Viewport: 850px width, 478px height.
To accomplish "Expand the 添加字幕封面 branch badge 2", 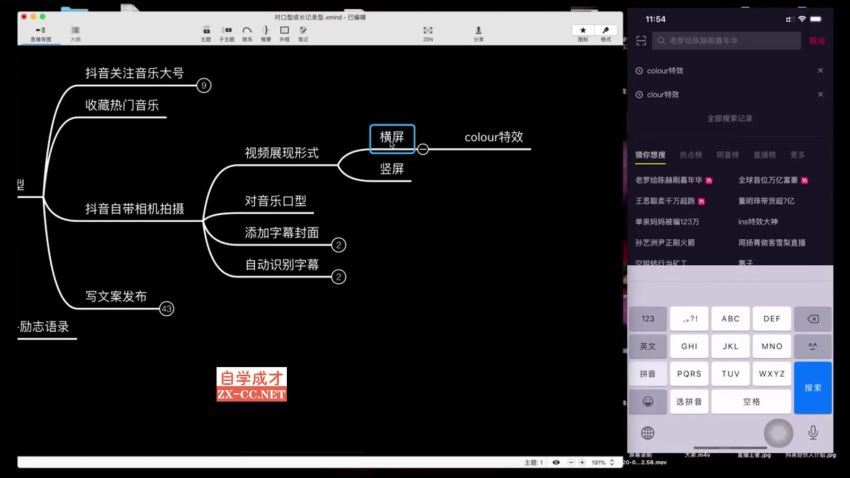I will (x=339, y=245).
